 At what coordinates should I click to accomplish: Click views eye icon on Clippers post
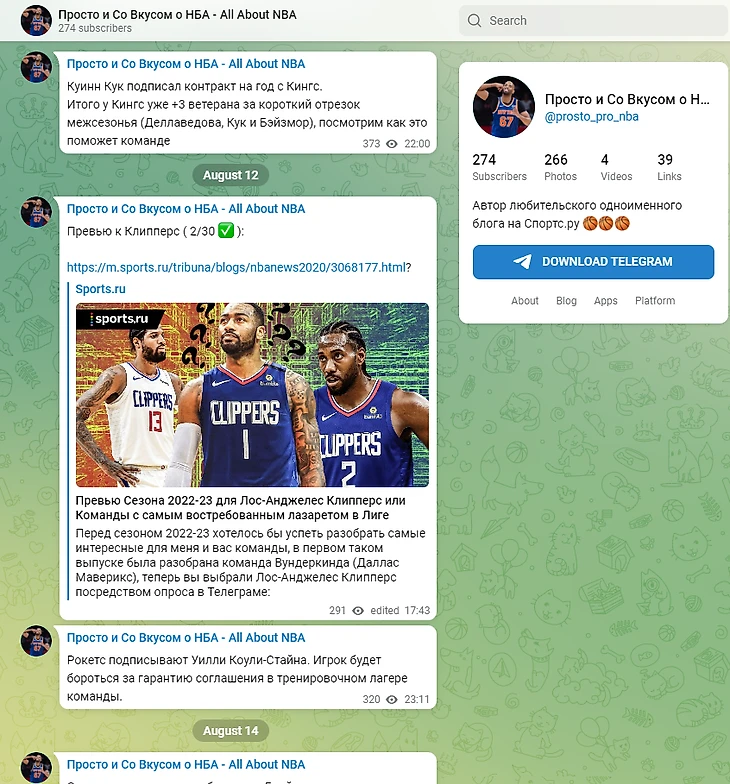(x=358, y=610)
